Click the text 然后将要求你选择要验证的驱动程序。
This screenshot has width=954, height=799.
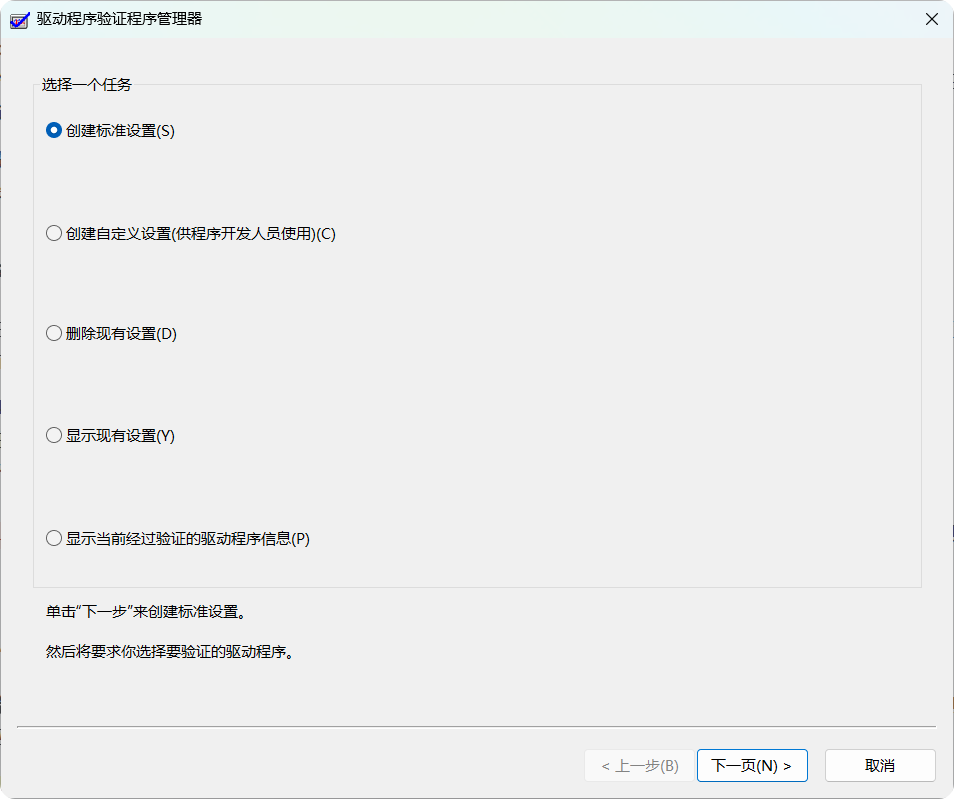pyautogui.click(x=170, y=652)
